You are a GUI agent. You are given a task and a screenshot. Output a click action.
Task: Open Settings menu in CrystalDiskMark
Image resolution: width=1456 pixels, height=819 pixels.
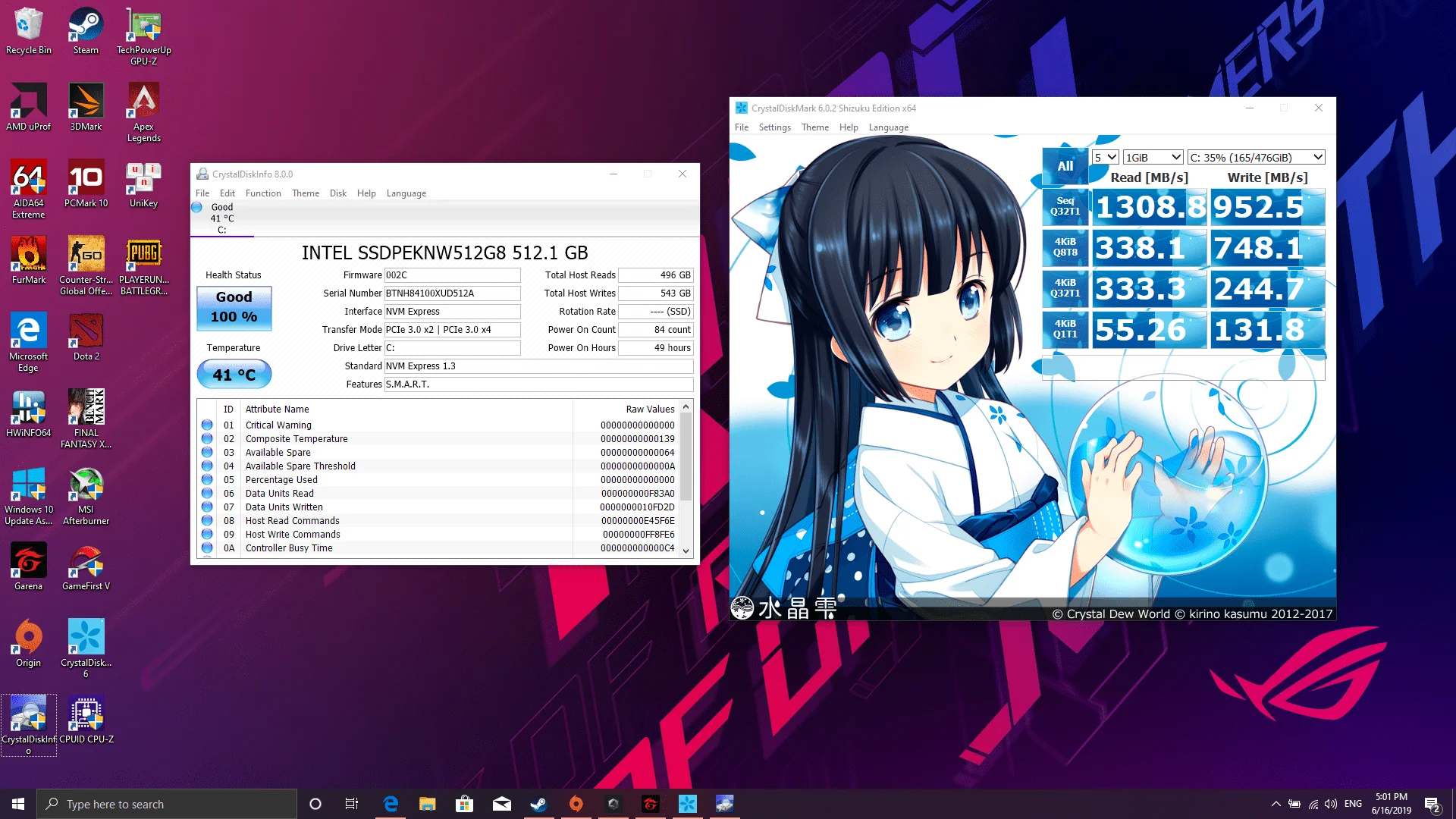pyautogui.click(x=774, y=127)
